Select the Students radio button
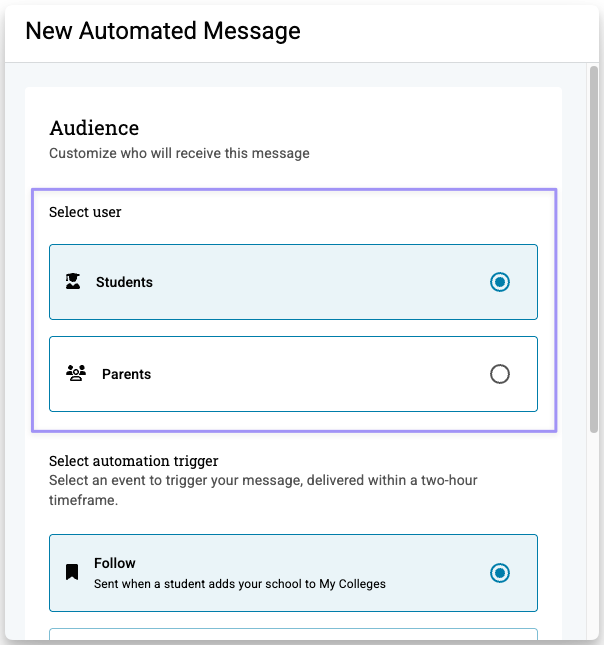604x645 pixels. coord(500,282)
